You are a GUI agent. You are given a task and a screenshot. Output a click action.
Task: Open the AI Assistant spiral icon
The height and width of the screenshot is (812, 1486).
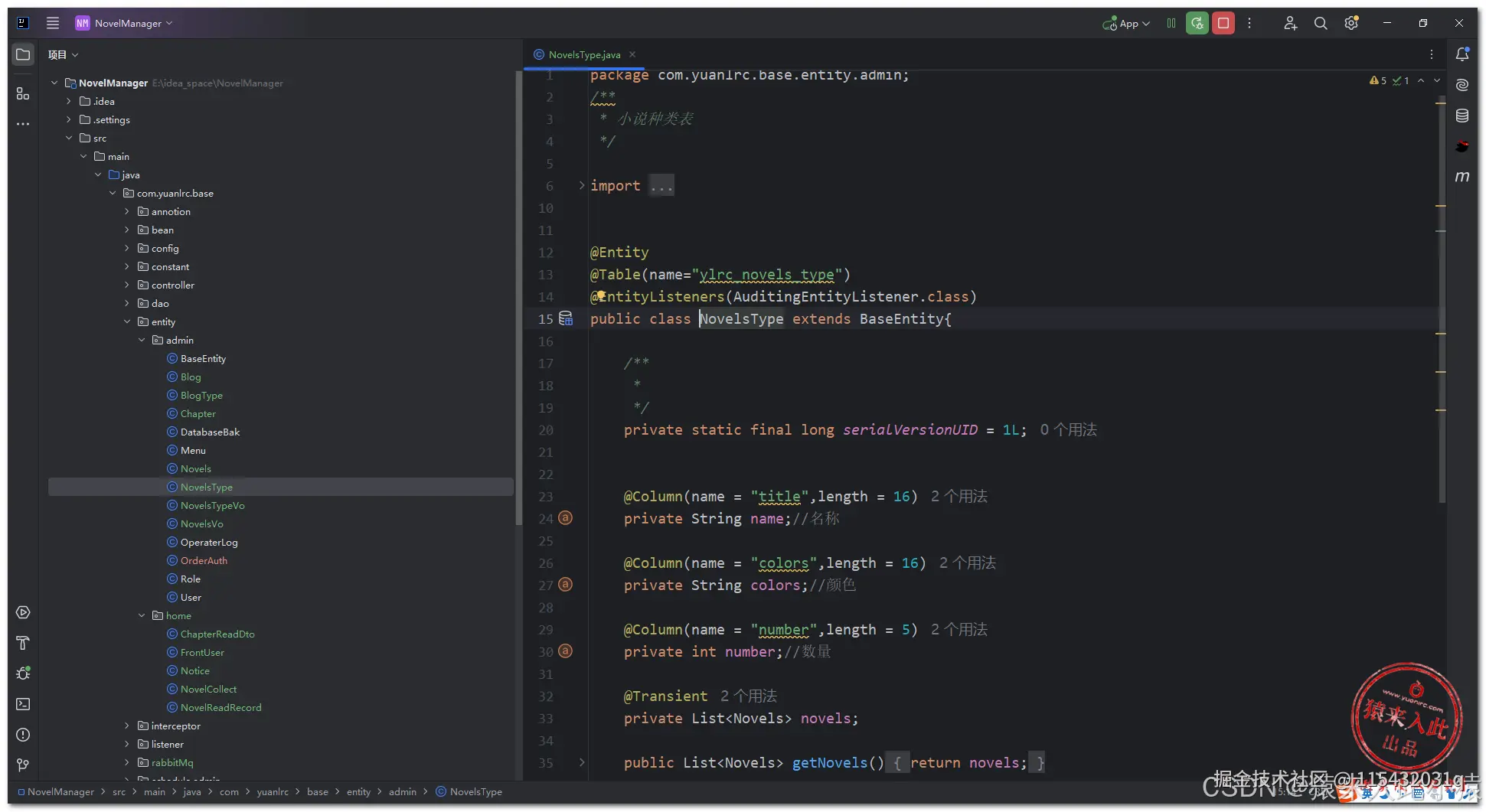[x=1462, y=85]
